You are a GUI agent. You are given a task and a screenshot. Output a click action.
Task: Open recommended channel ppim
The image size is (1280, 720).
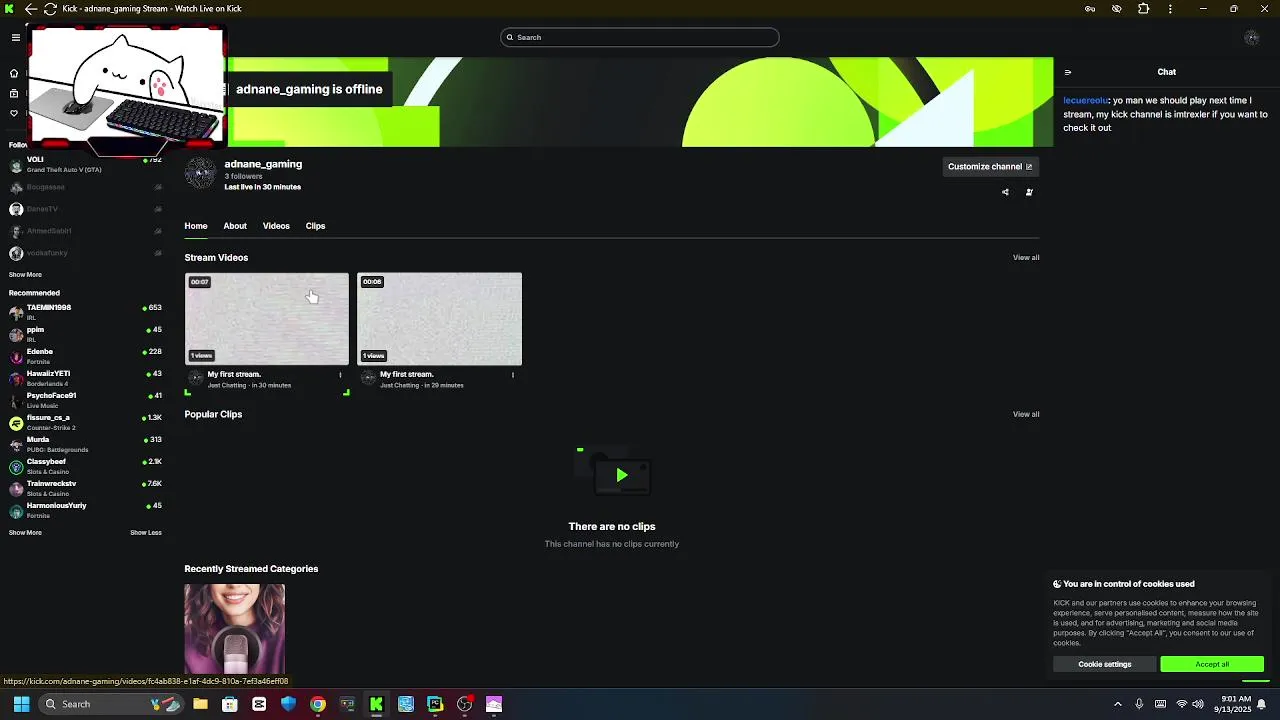pyautogui.click(x=85, y=334)
